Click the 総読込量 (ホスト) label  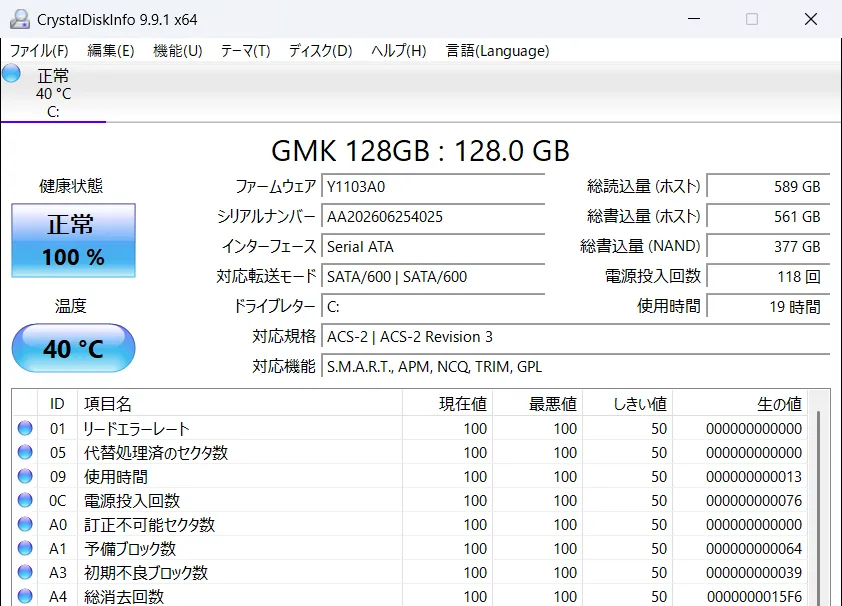[644, 186]
